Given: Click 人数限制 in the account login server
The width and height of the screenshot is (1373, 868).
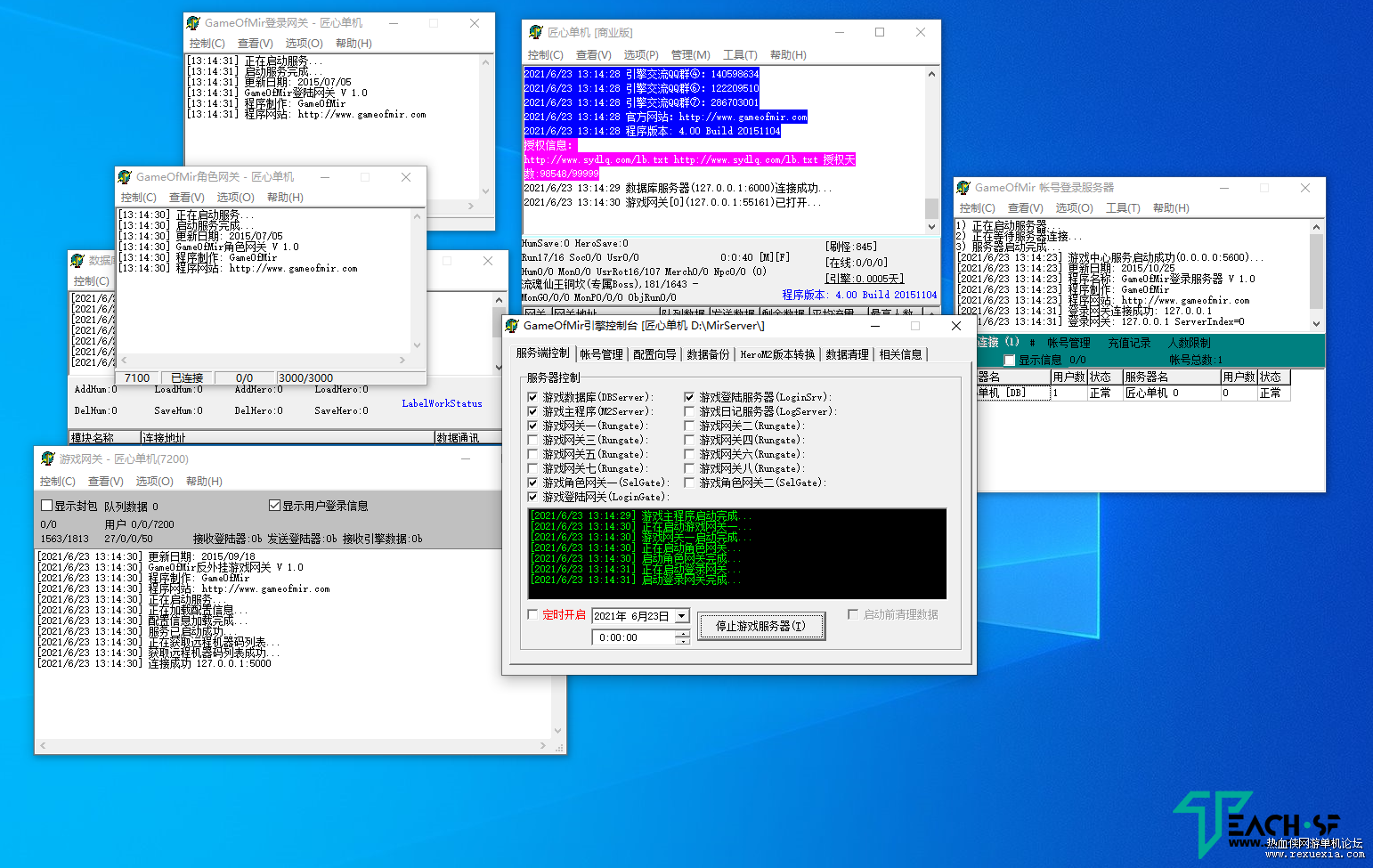Looking at the screenshot, I should 1190,343.
